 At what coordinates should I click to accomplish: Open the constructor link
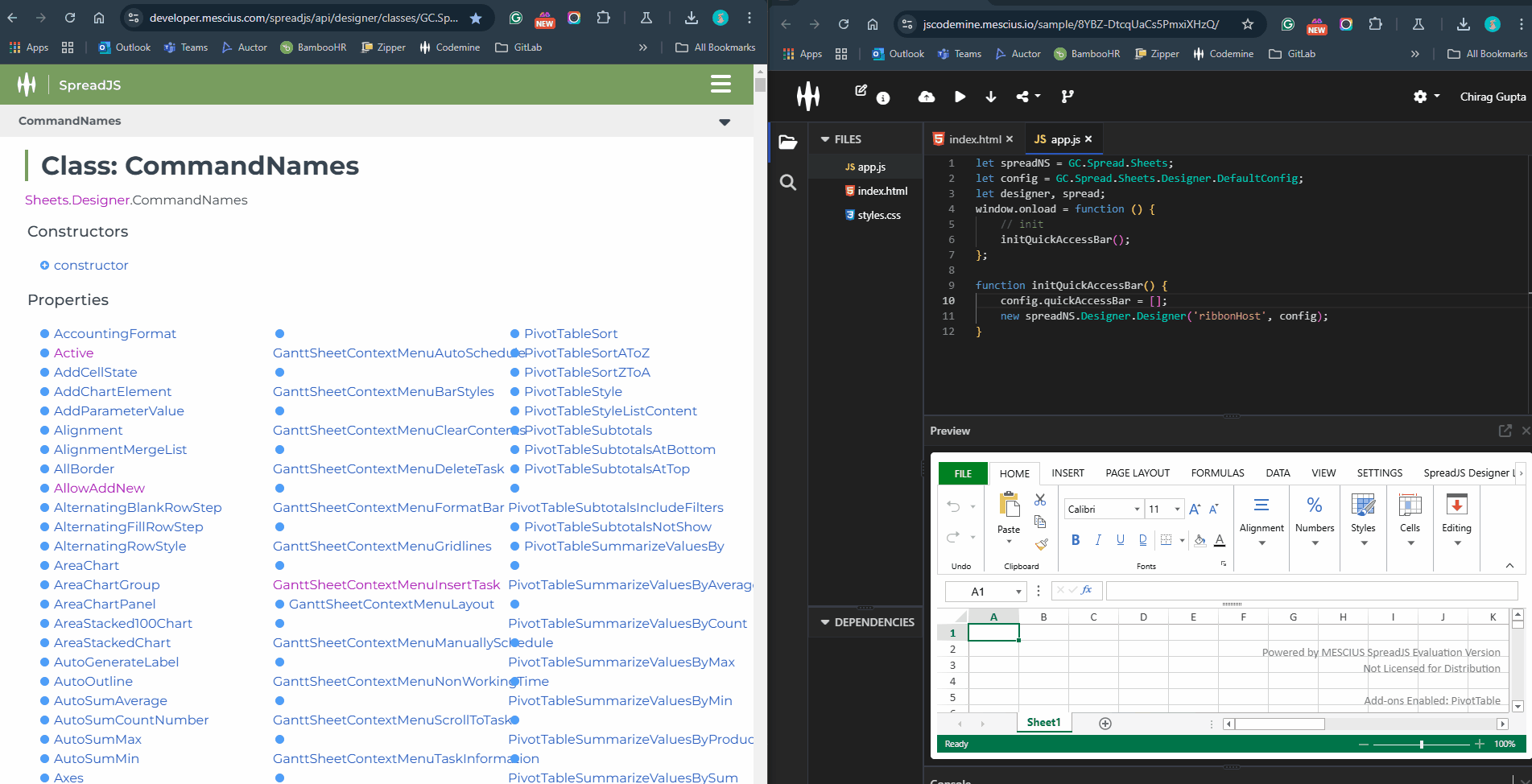[91, 265]
